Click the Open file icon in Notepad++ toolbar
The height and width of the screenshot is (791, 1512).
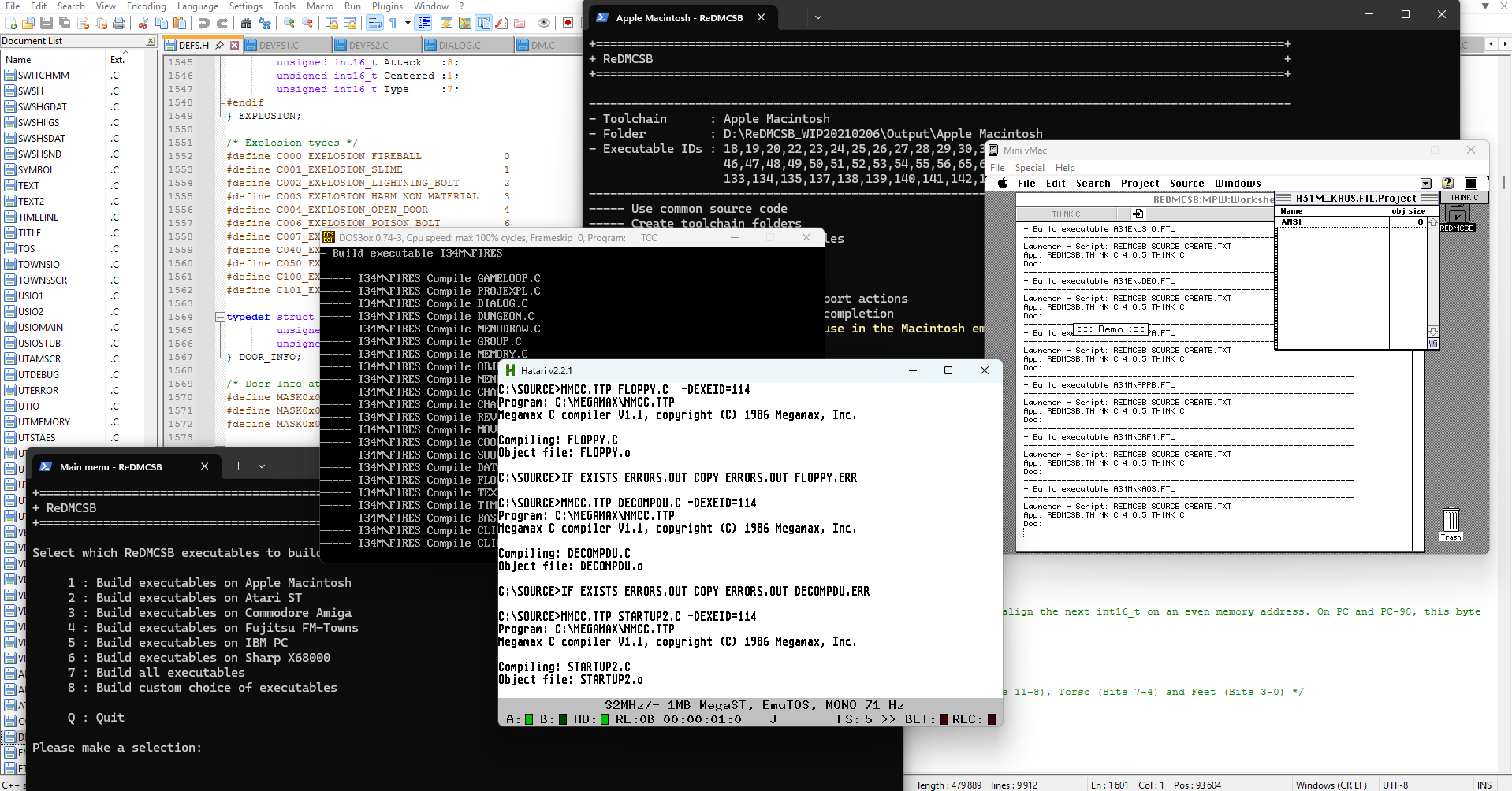tap(28, 23)
